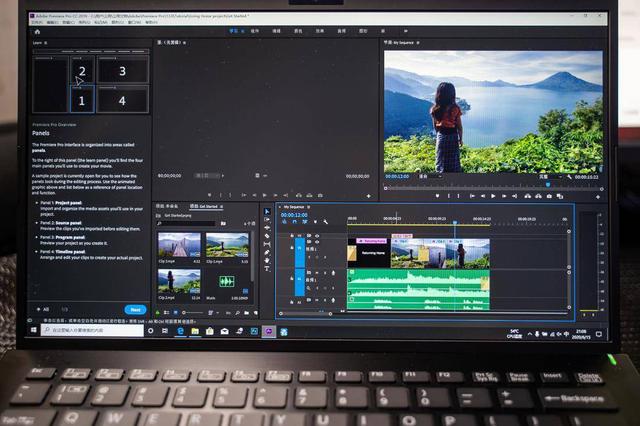Play sequence in Program monitor
The image size is (640, 426).
[493, 196]
